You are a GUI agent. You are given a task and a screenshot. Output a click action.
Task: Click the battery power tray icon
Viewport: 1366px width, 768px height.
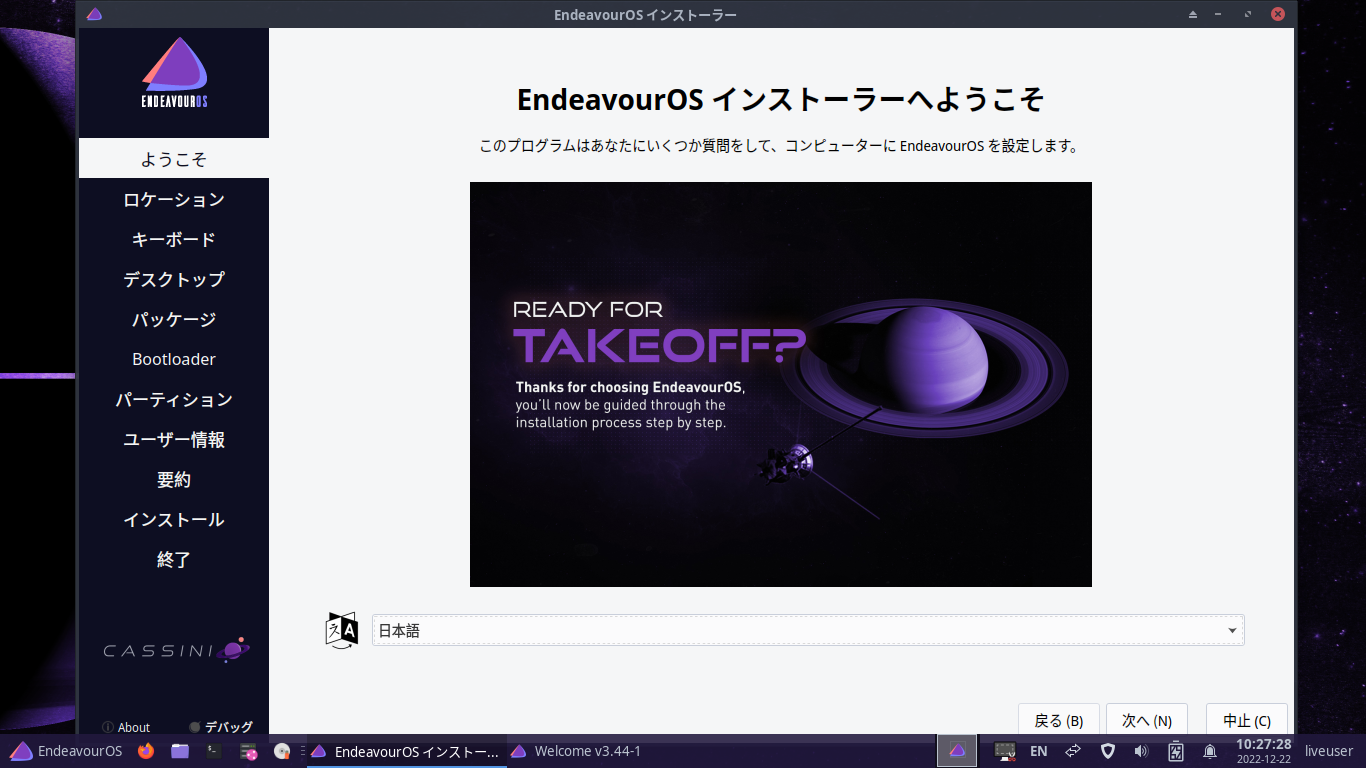pos(1176,751)
